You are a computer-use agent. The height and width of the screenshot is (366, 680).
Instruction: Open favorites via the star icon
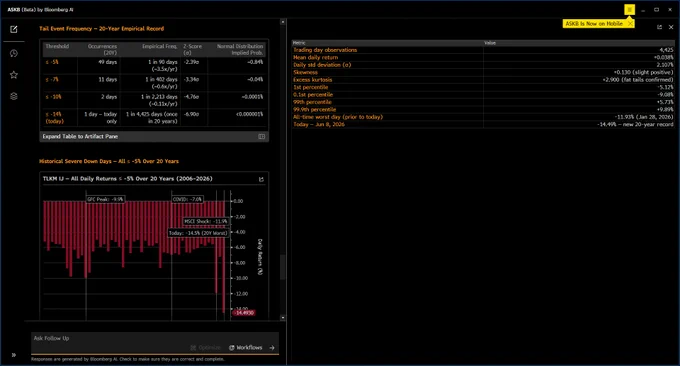[14, 75]
